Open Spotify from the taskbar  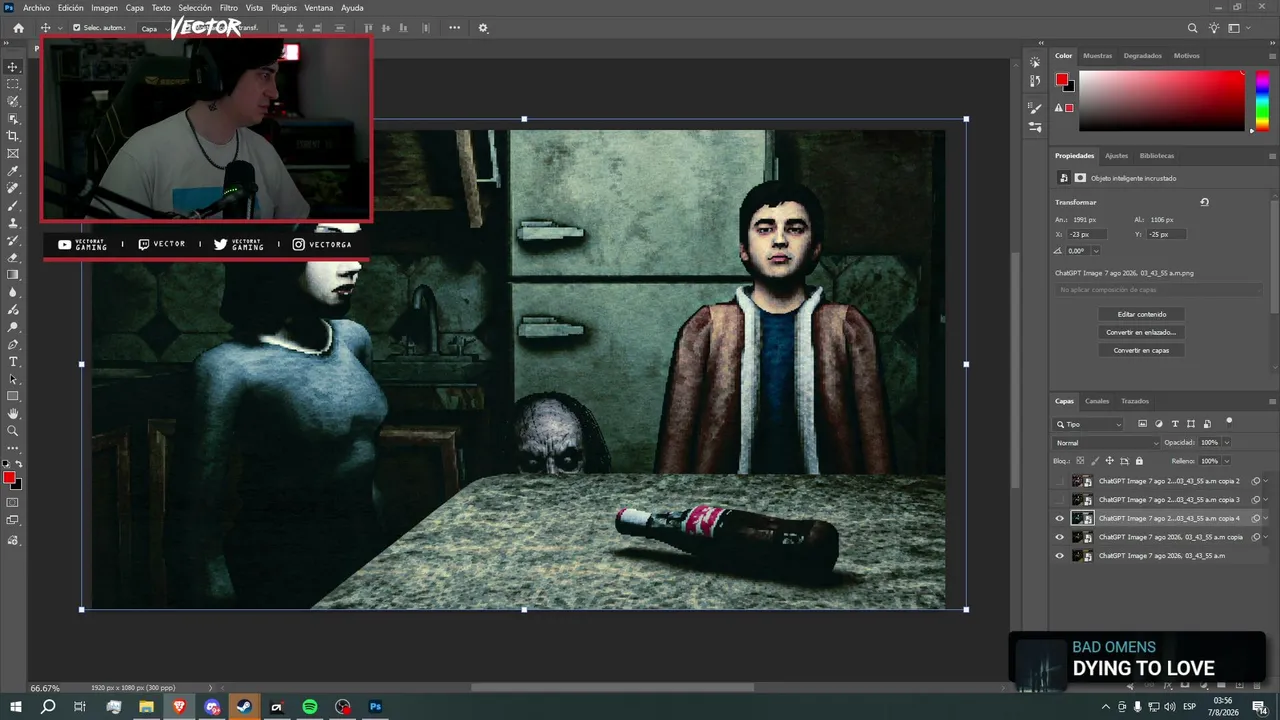(310, 707)
